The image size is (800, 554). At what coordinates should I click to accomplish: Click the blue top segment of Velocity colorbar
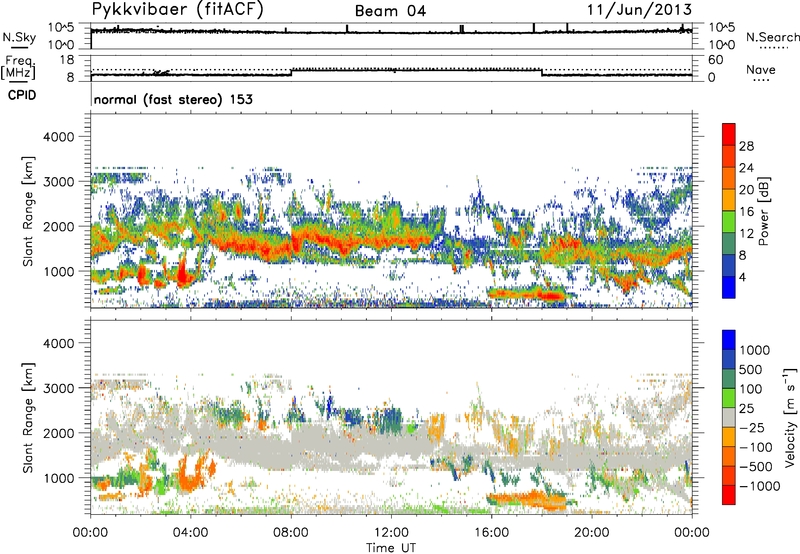729,340
